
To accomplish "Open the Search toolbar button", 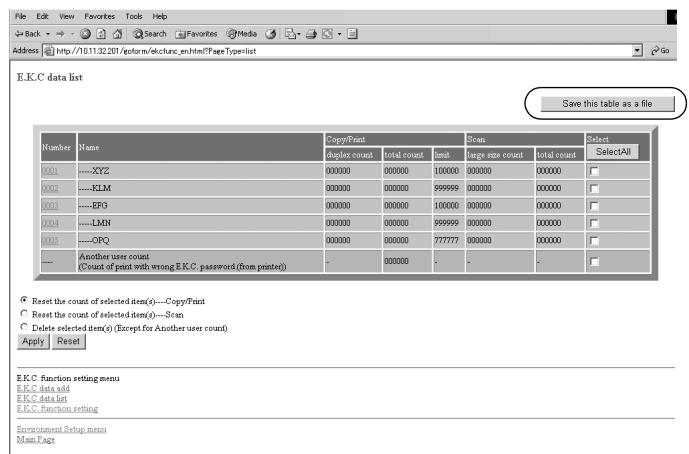I will (x=150, y=34).
